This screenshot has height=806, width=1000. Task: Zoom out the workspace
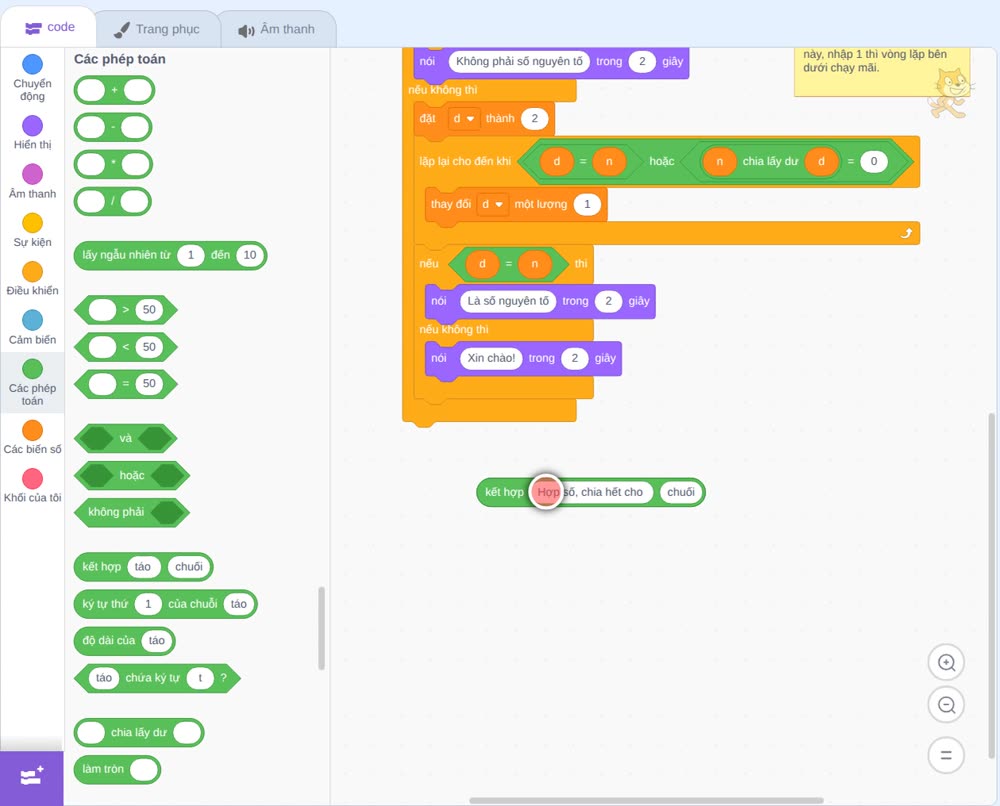(946, 705)
